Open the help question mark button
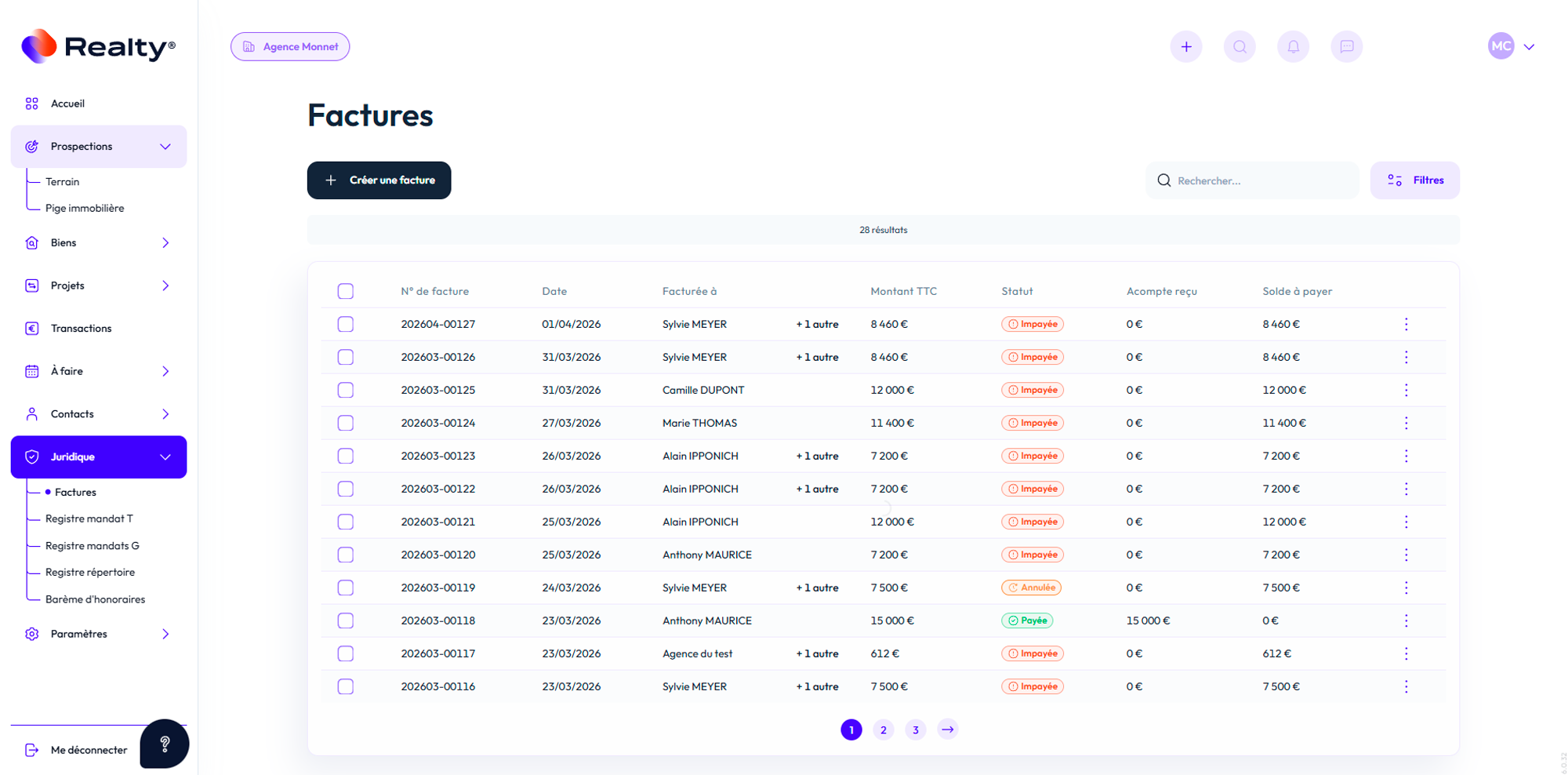The width and height of the screenshot is (1568, 775). 165,744
